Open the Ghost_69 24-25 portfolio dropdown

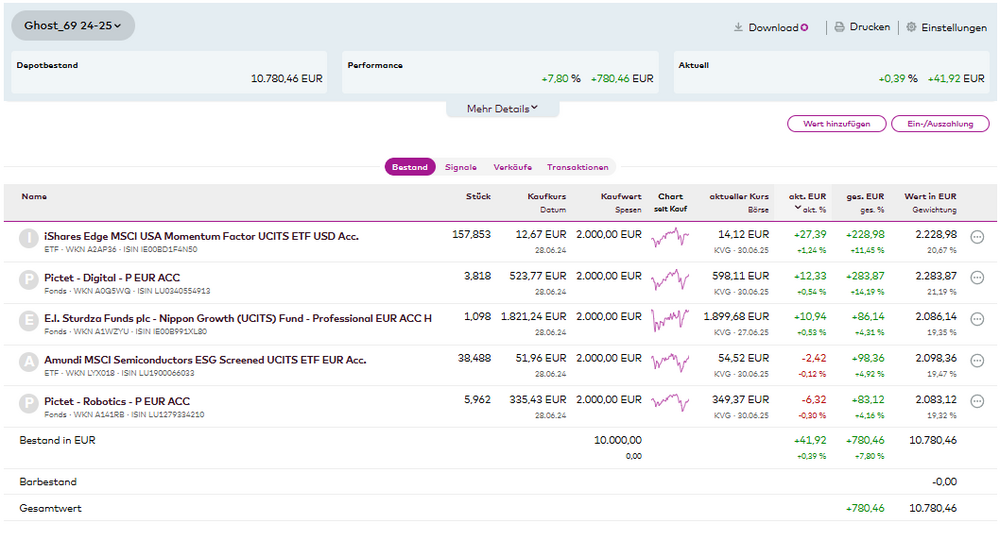pos(73,26)
